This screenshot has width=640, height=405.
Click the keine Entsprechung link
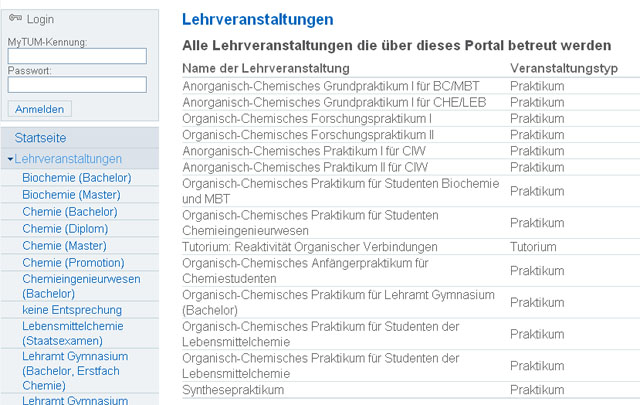72,310
